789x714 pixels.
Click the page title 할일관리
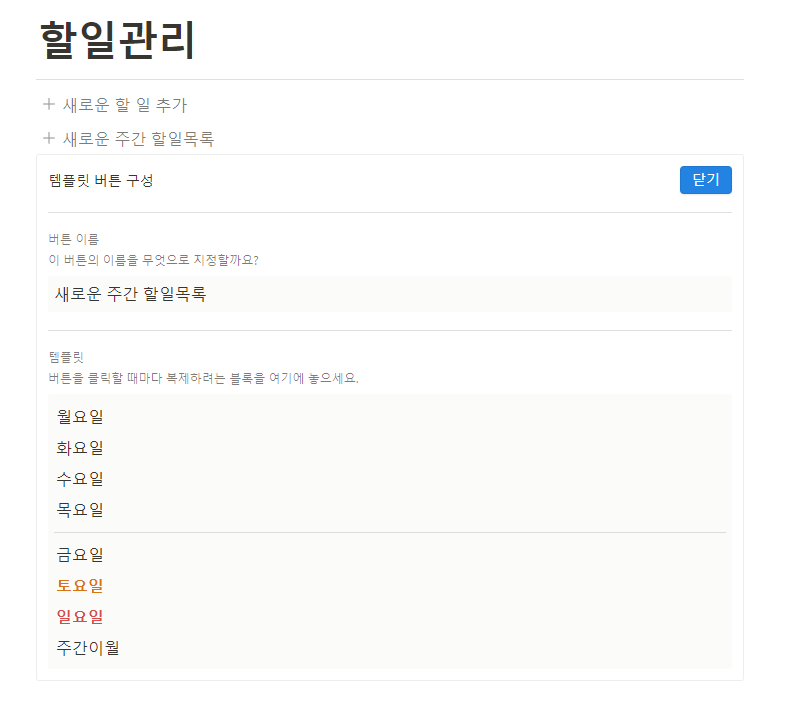pyautogui.click(x=117, y=40)
